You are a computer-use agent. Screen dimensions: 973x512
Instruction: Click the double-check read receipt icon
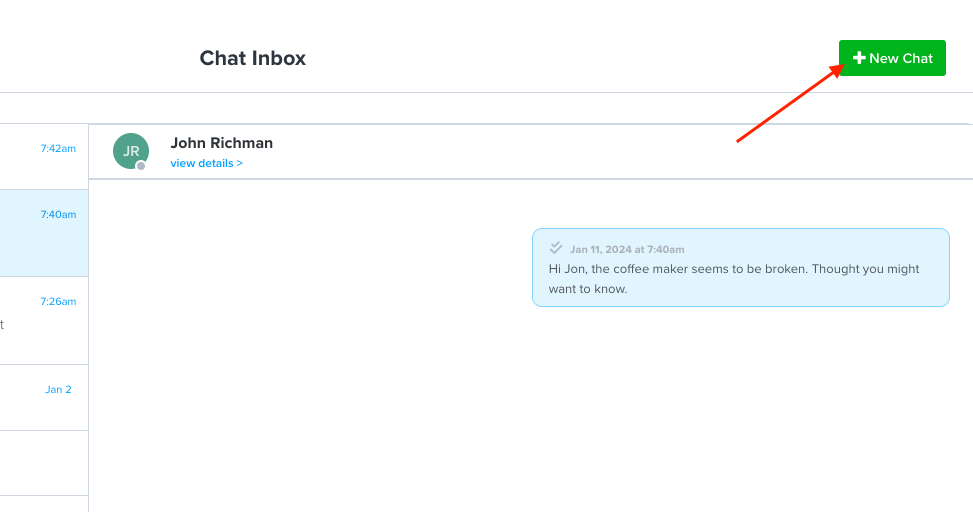(x=555, y=248)
